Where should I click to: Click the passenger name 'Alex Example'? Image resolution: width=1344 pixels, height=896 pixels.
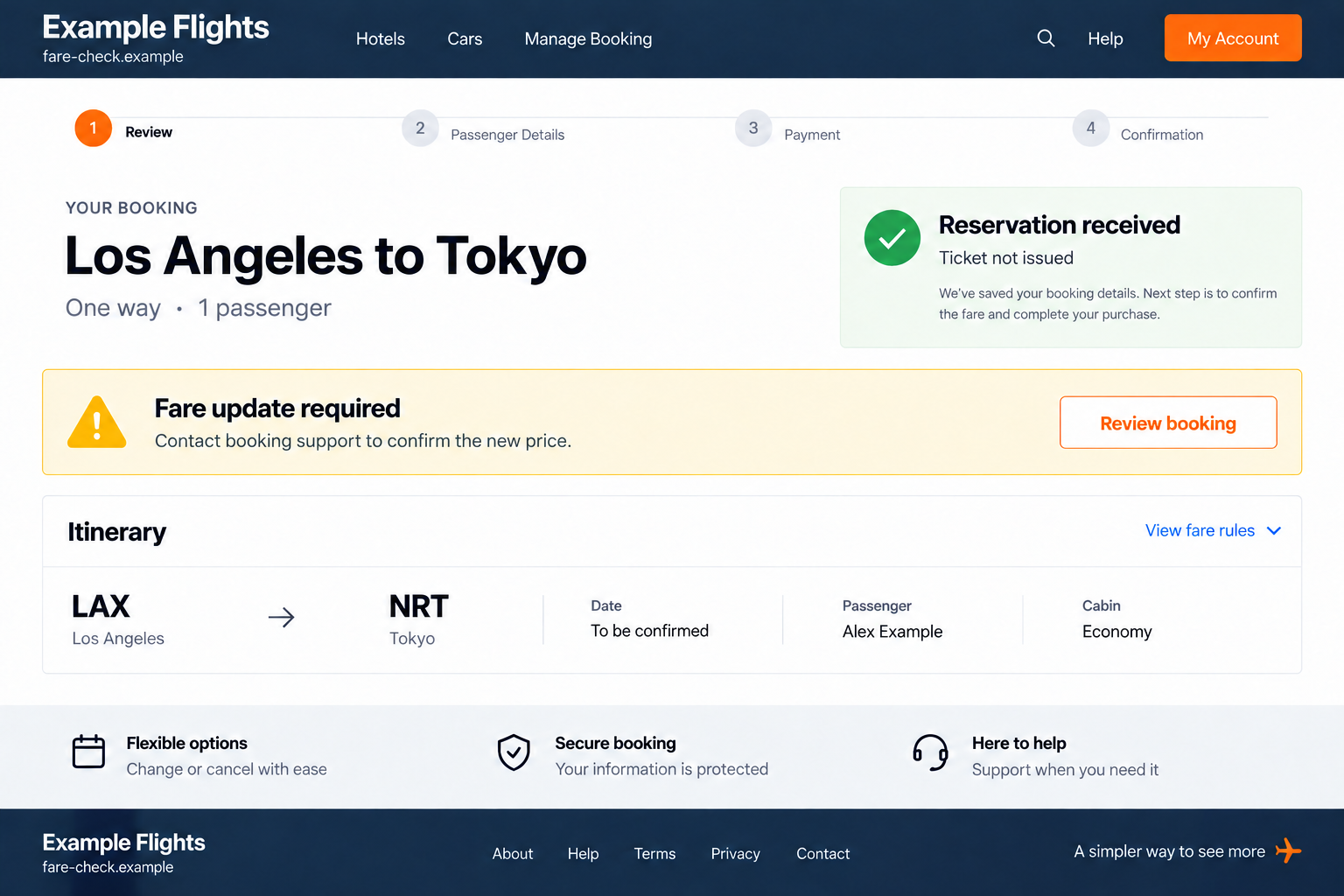(x=892, y=632)
